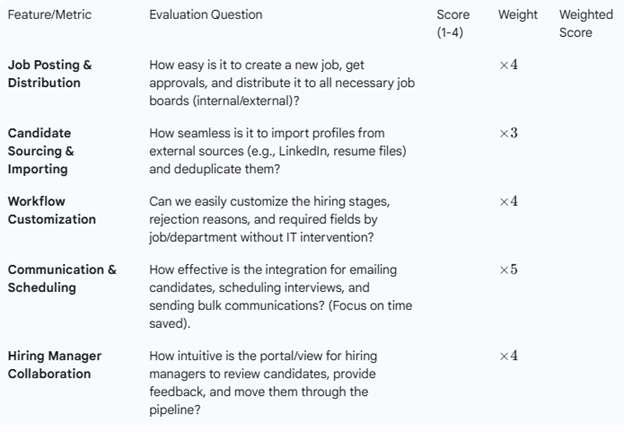Select the ×3 weight for Candidate Sourcing
Image resolution: width=624 pixels, height=432 pixels.
pyautogui.click(x=508, y=133)
